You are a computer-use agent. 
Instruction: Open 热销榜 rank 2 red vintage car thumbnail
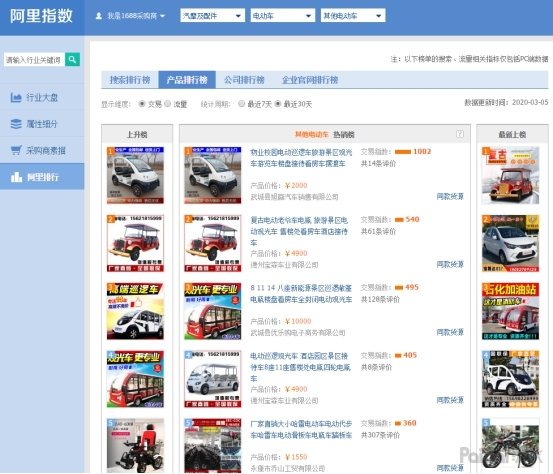(213, 243)
